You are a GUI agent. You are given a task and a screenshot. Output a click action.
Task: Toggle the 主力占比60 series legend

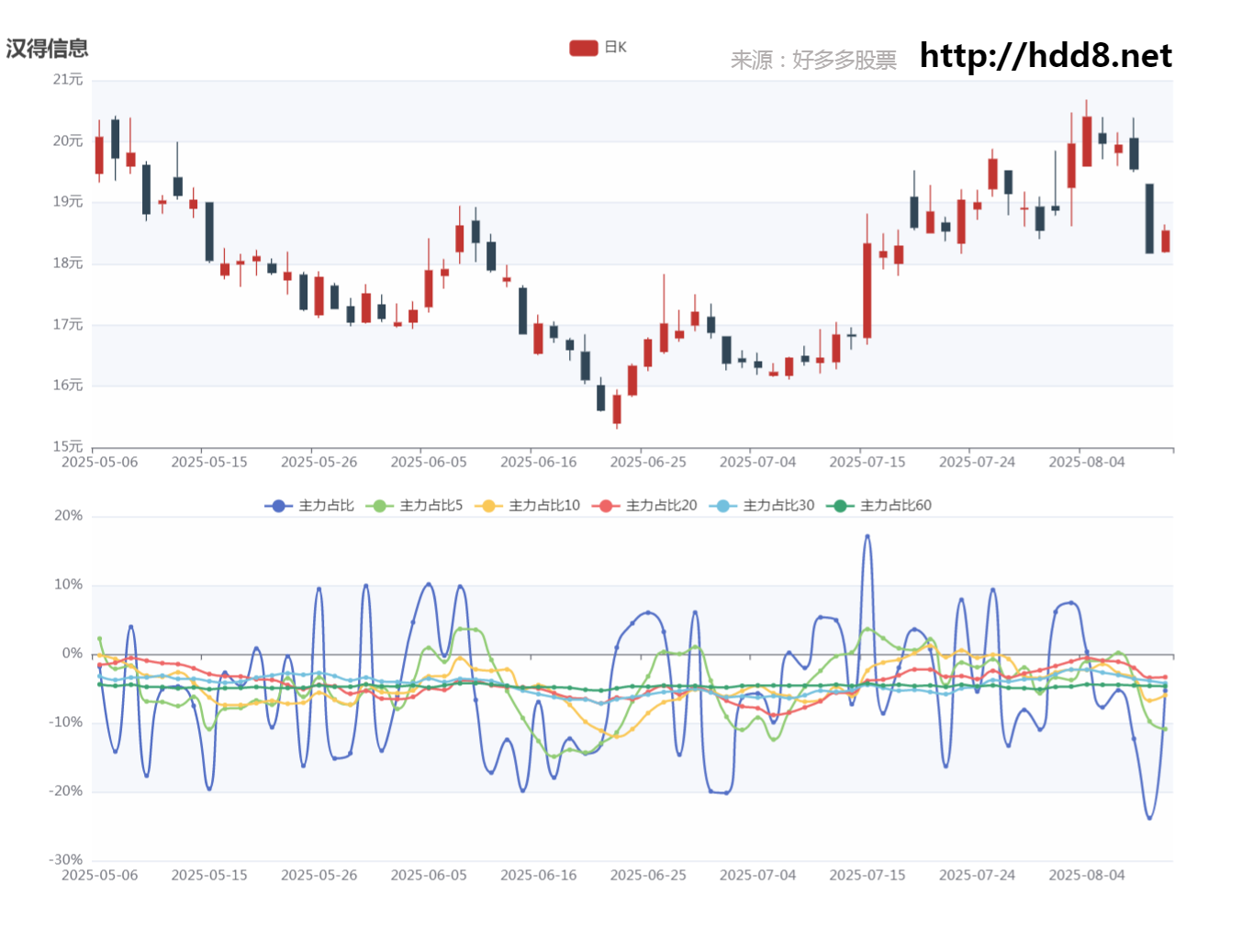click(x=879, y=506)
